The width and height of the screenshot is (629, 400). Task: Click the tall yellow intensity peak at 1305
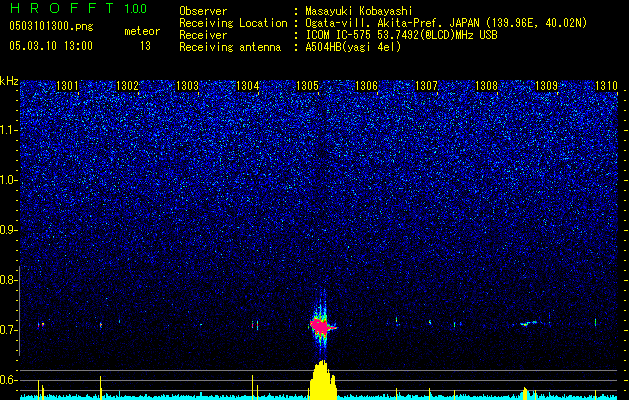[323, 380]
